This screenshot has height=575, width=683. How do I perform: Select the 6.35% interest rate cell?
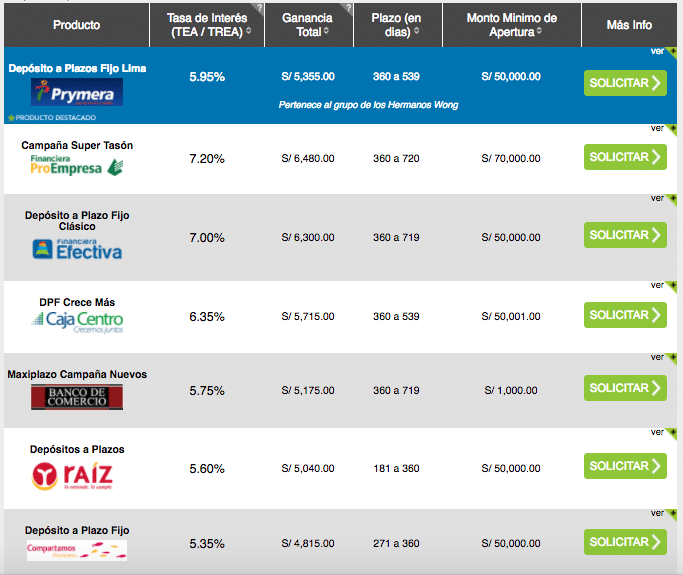(207, 317)
